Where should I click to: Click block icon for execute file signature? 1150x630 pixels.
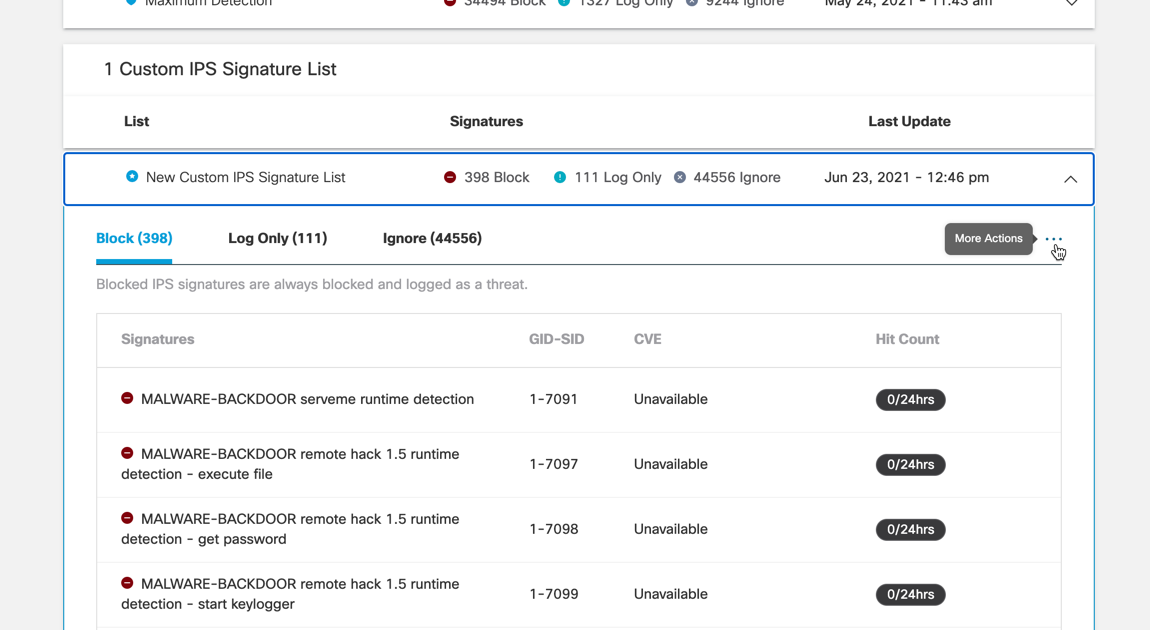coord(127,453)
